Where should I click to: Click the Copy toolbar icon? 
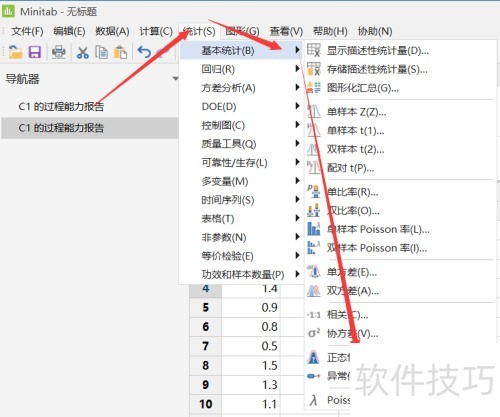[x=101, y=52]
